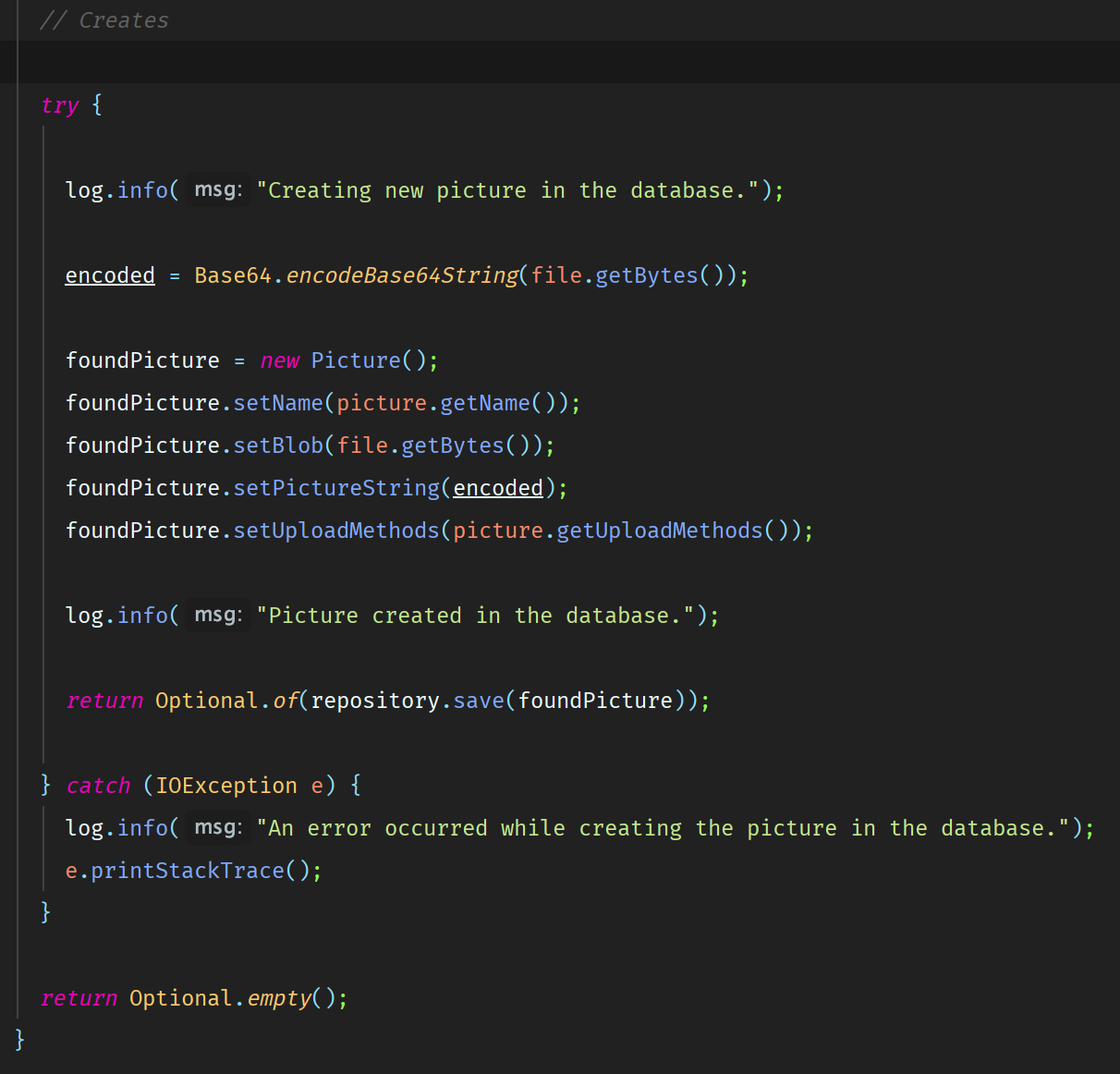Click the italic empty method in the final return
This screenshot has width=1120, height=1074.
click(279, 998)
